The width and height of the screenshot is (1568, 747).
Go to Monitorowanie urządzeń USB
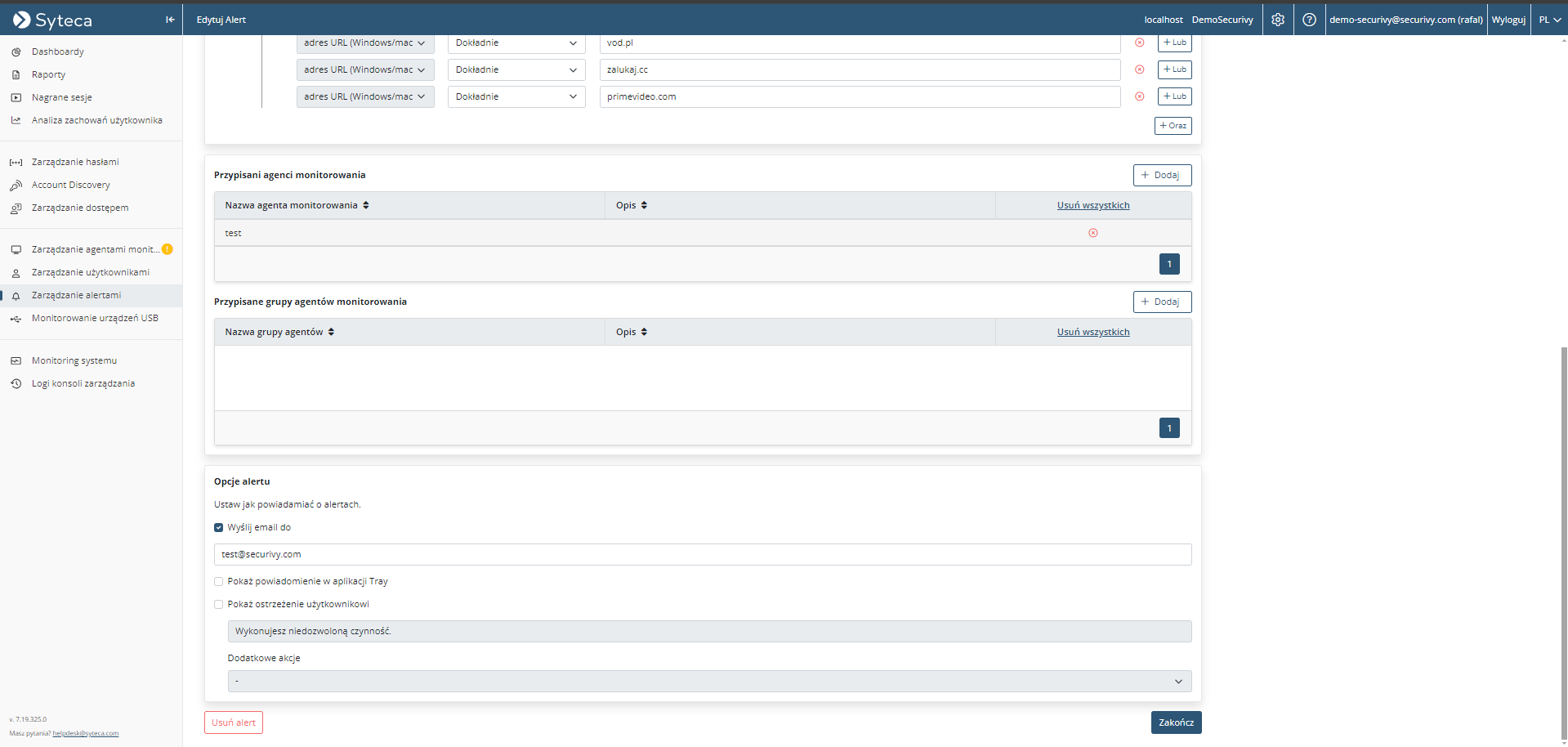coord(95,318)
